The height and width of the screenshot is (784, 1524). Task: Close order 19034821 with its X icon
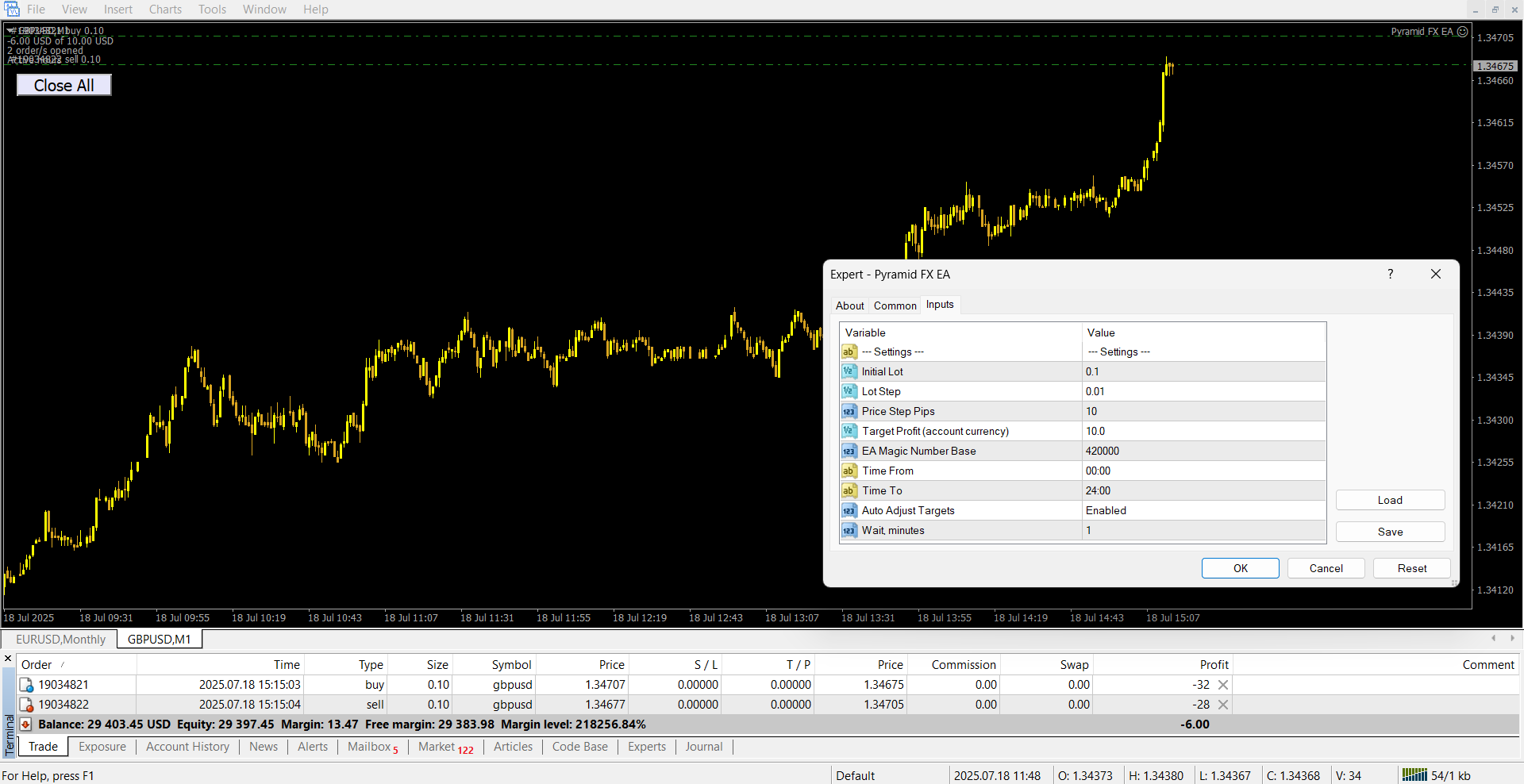click(x=1222, y=685)
